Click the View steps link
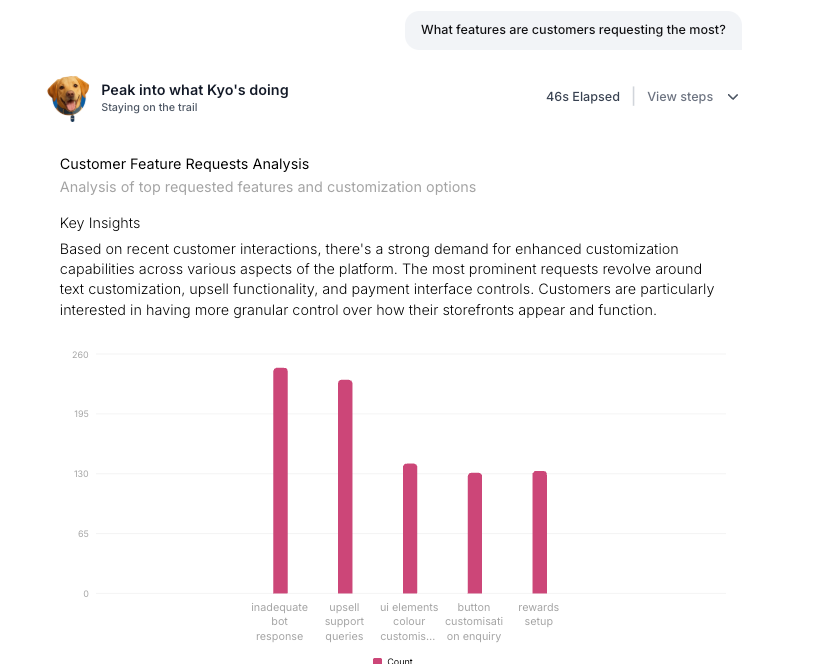The height and width of the screenshot is (664, 824). point(680,96)
